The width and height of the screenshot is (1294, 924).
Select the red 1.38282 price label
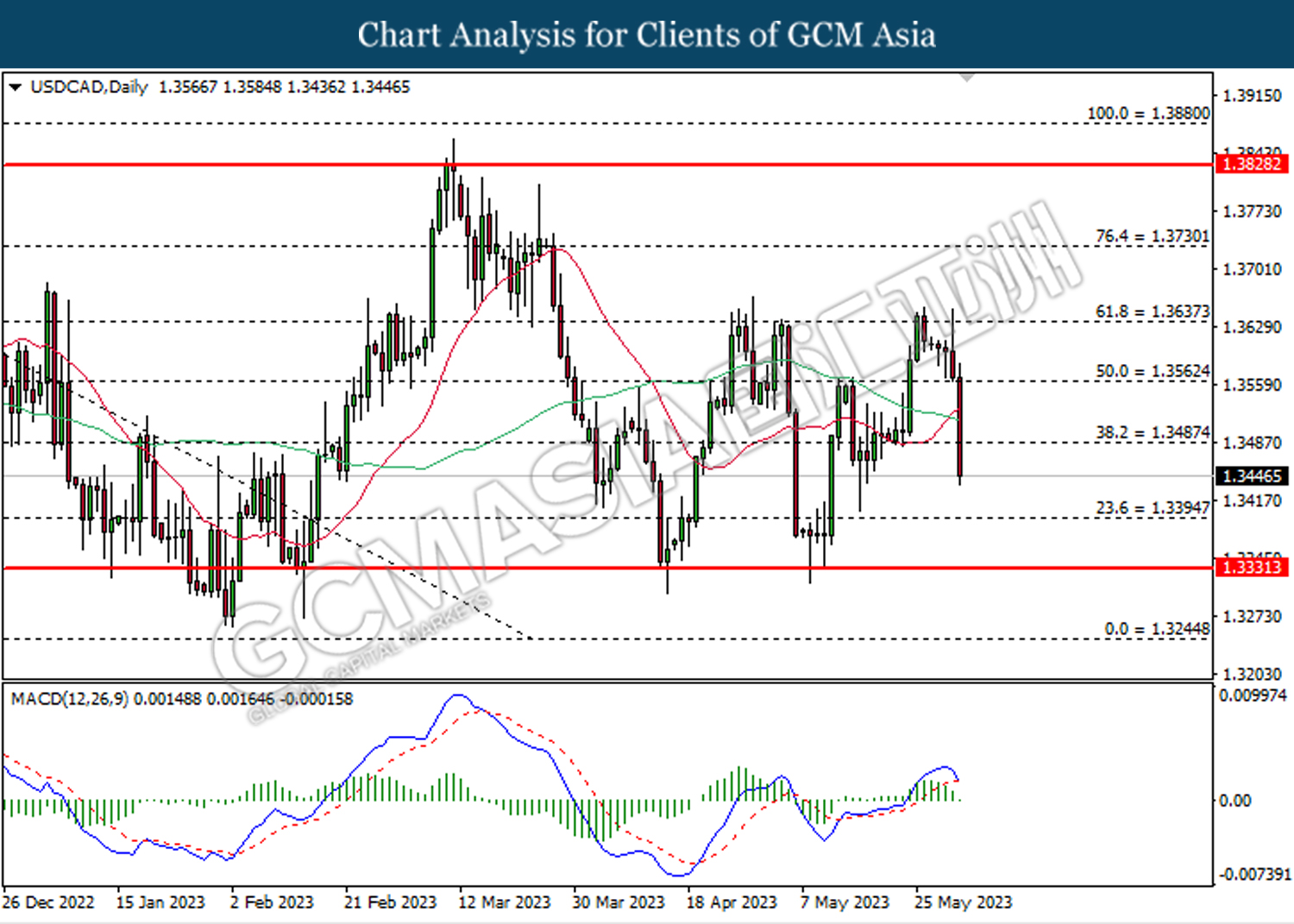pos(1253,164)
